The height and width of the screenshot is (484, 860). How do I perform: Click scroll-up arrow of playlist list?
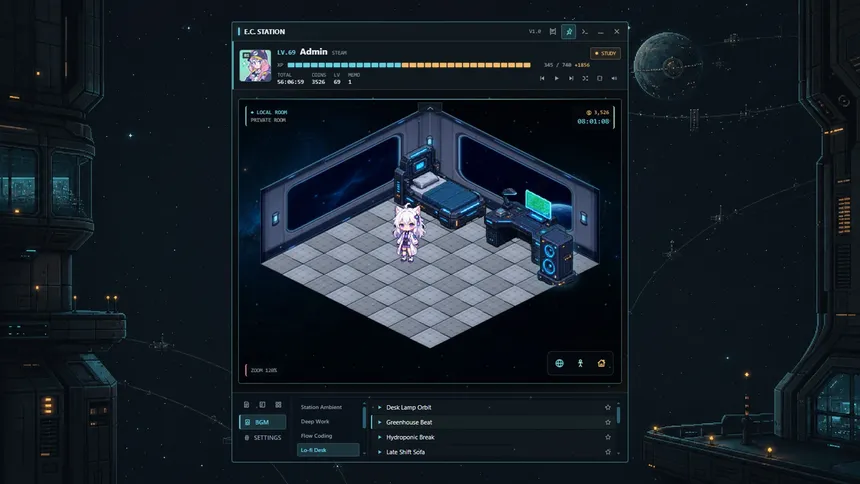[x=364, y=404]
